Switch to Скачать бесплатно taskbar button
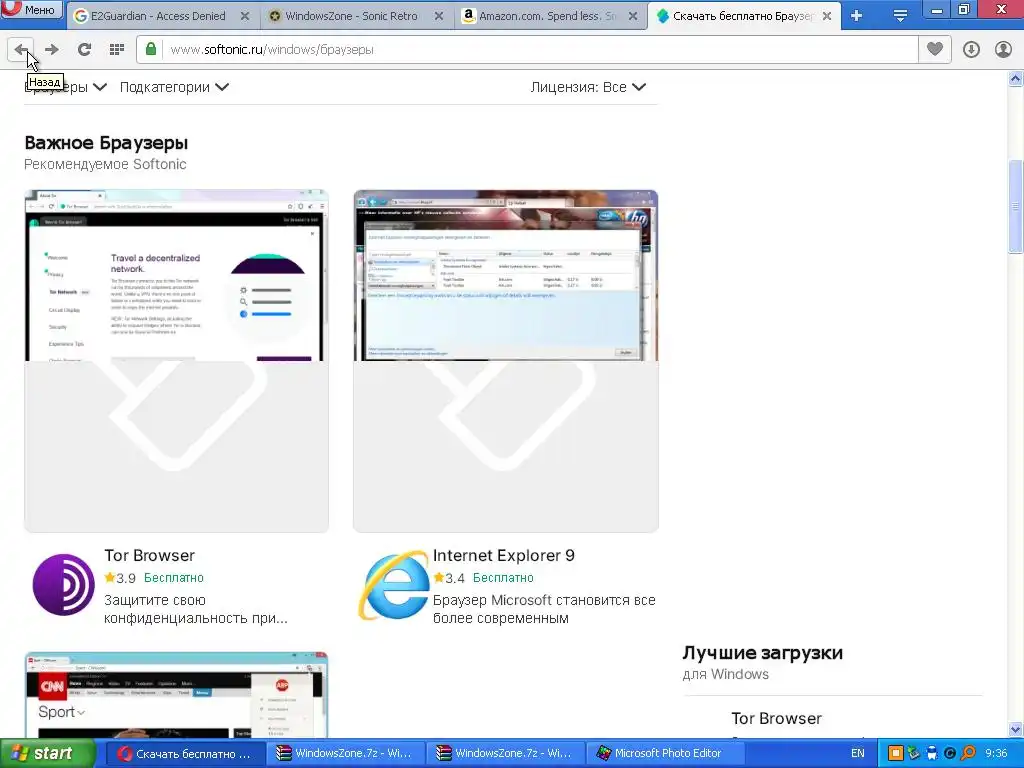 (x=185, y=754)
